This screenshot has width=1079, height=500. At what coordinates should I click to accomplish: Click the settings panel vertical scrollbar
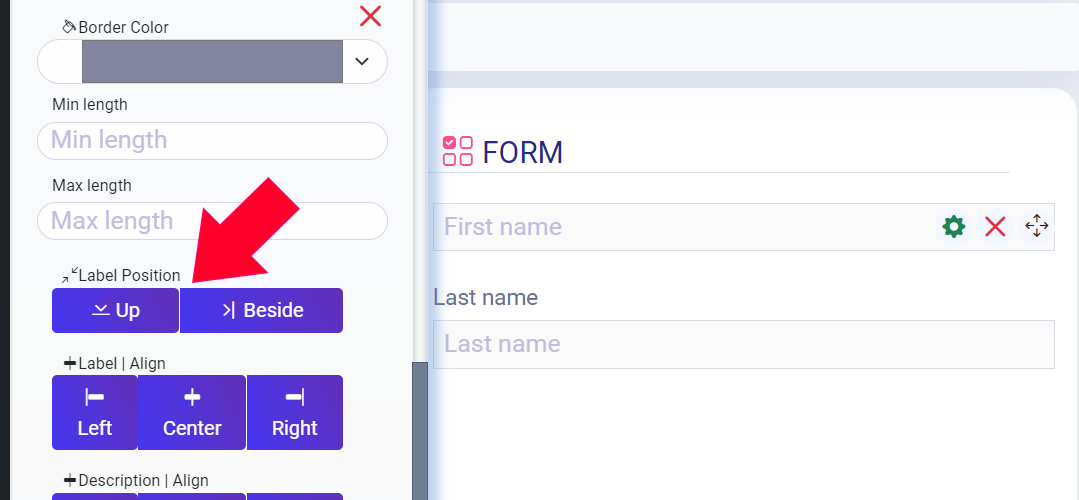click(x=420, y=431)
